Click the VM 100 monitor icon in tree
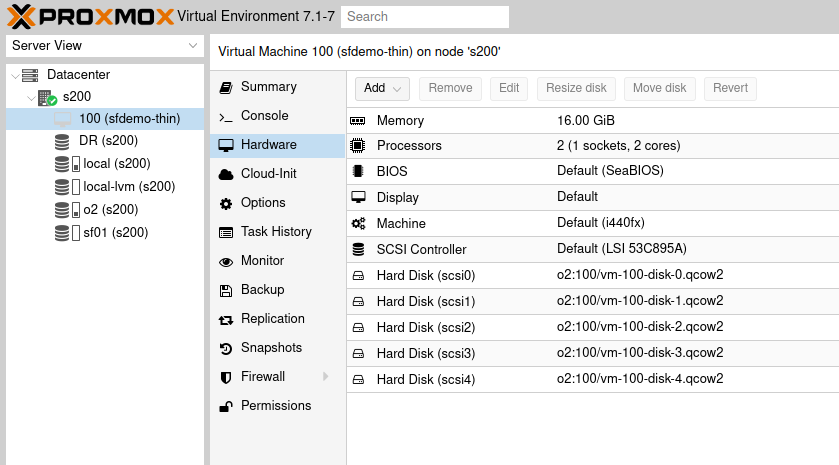The height and width of the screenshot is (465, 839). point(63,119)
